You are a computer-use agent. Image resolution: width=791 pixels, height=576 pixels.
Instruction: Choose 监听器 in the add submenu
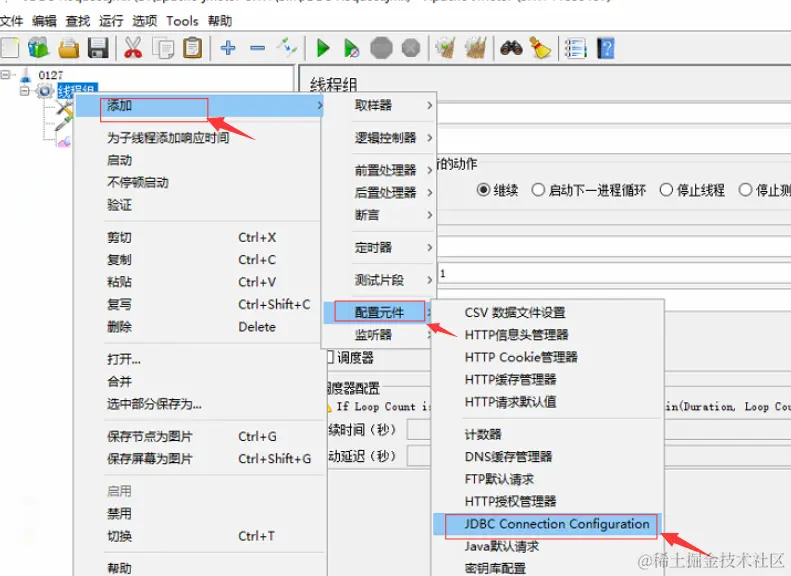pos(378,334)
